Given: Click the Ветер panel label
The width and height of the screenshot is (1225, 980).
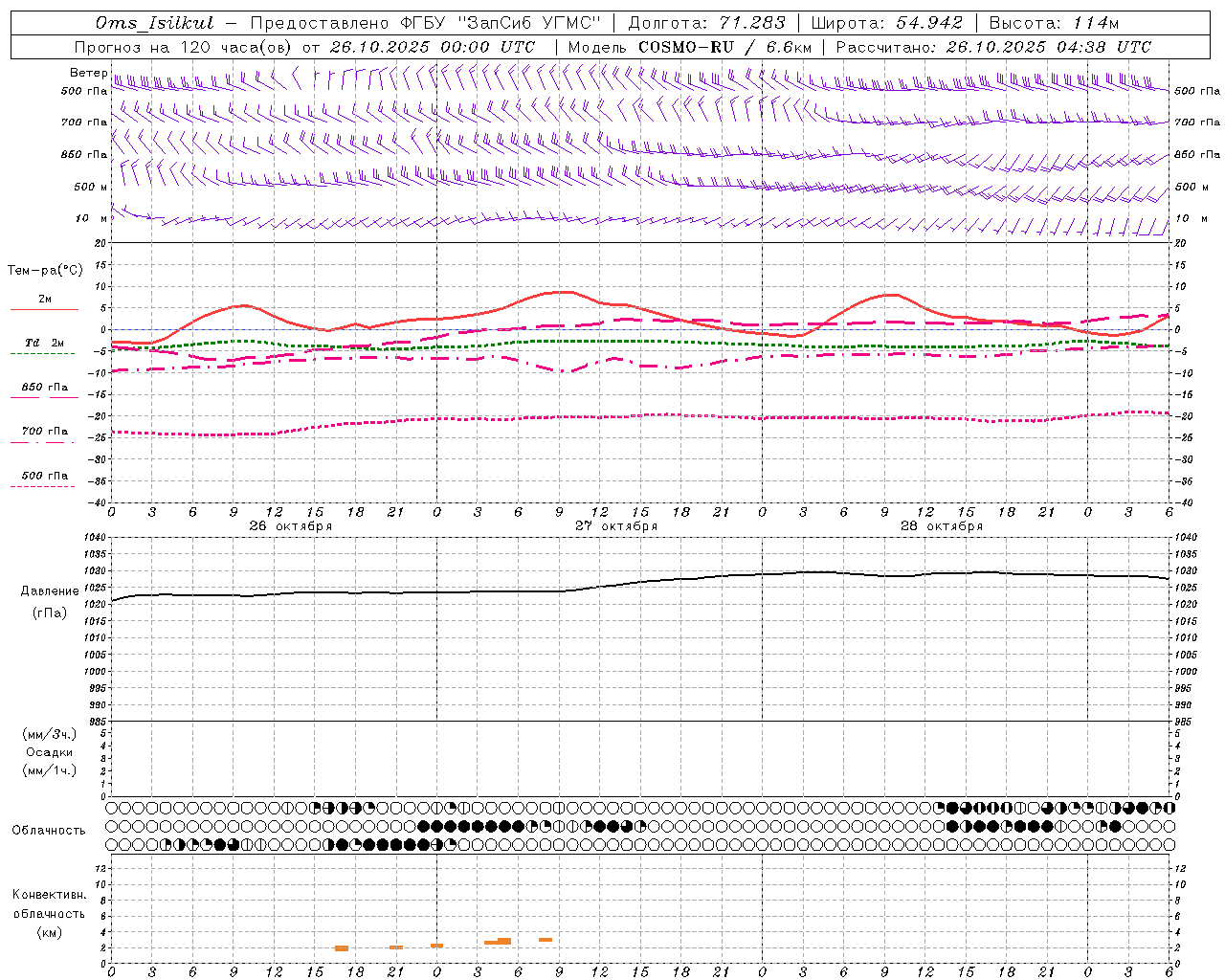Looking at the screenshot, I should tap(89, 73).
